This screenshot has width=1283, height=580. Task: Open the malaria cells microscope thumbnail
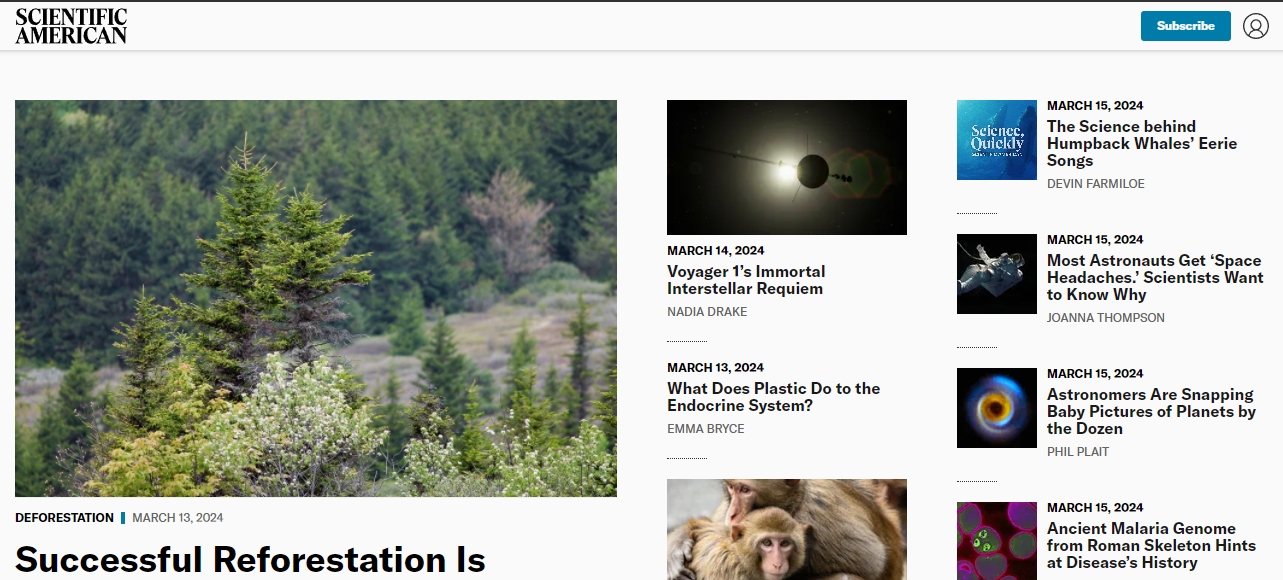997,541
